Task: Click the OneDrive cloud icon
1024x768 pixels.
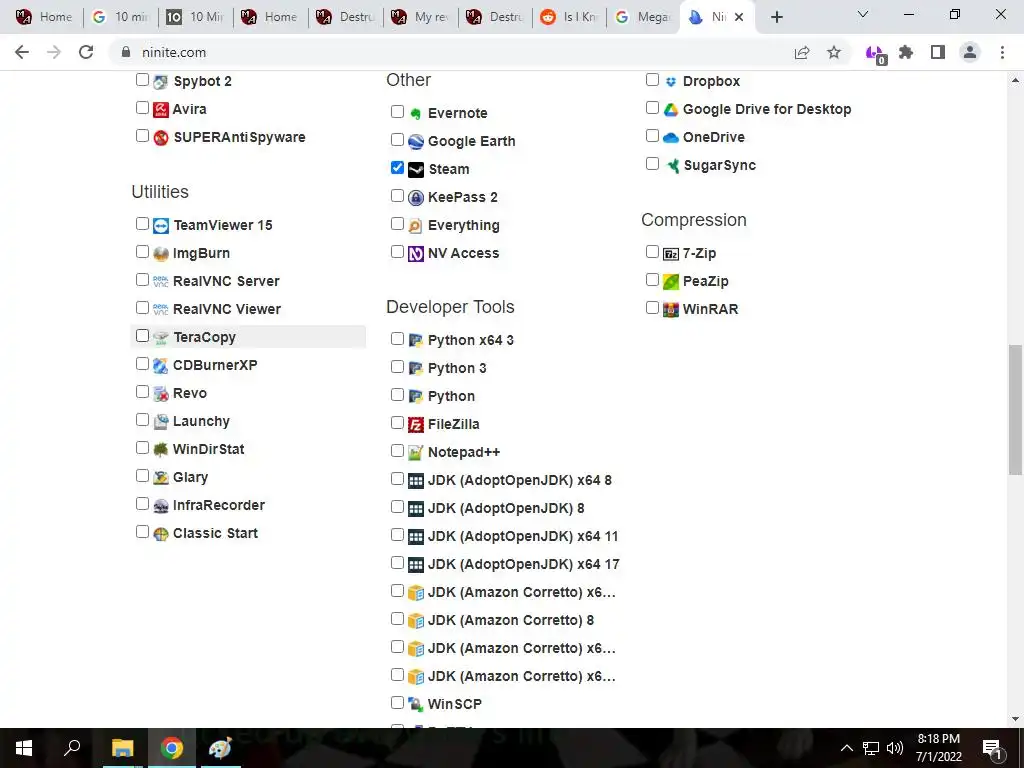Action: [x=671, y=138]
